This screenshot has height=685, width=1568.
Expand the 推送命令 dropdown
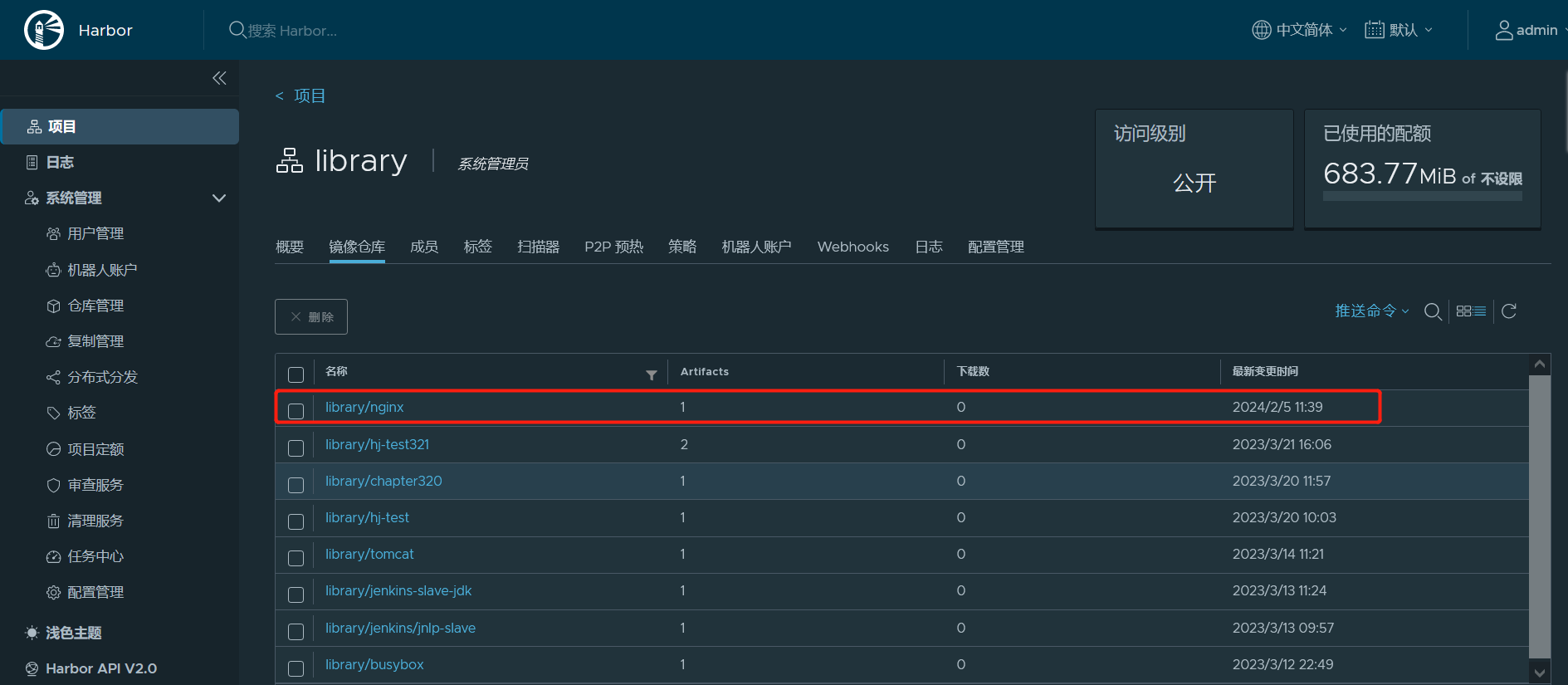[1372, 311]
